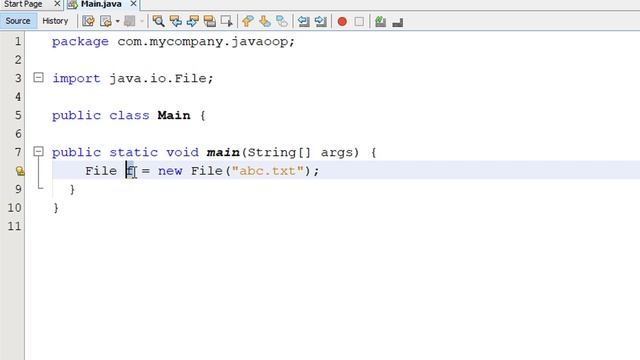Click the Shift Line Left icon
Image resolution: width=640 pixels, height=360 pixels.
303,21
